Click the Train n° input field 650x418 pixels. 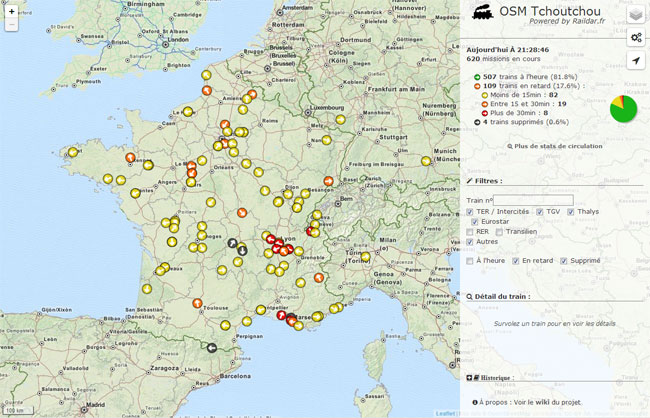click(x=536, y=200)
